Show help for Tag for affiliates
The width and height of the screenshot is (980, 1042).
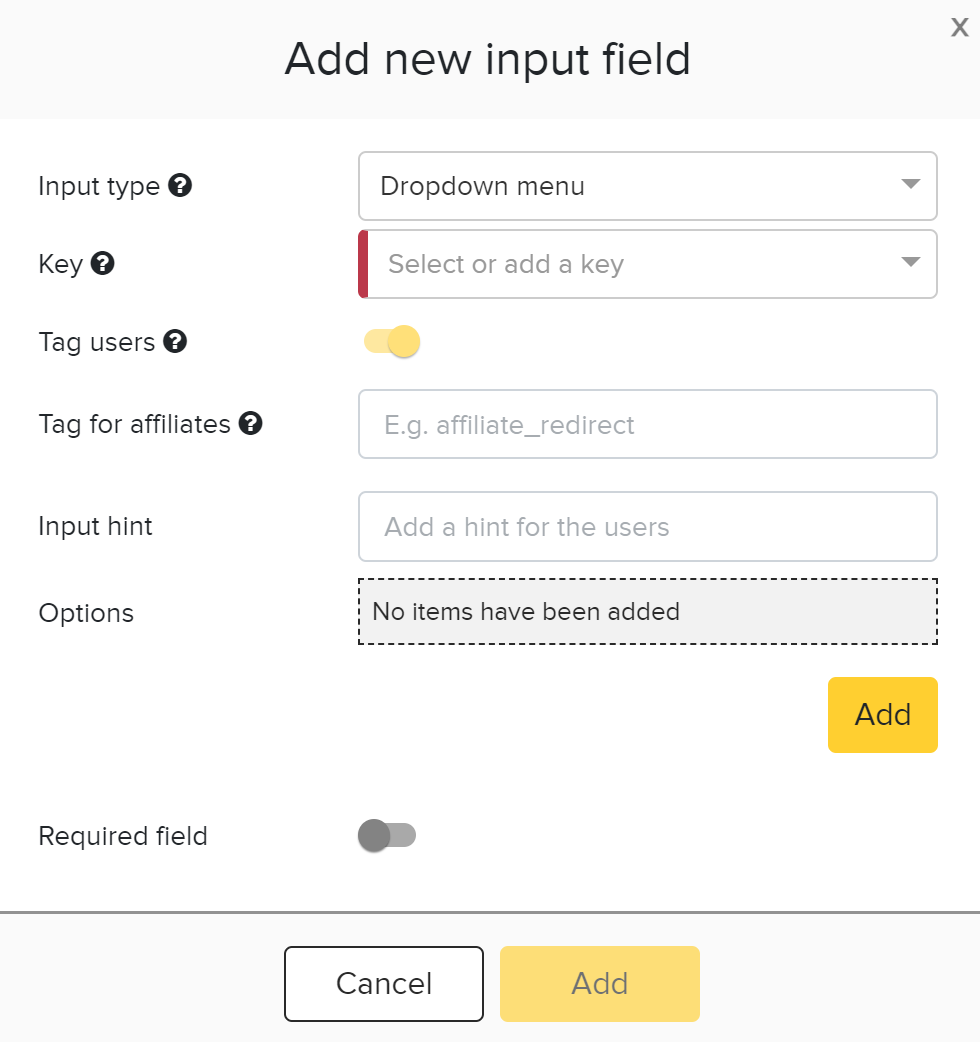250,423
